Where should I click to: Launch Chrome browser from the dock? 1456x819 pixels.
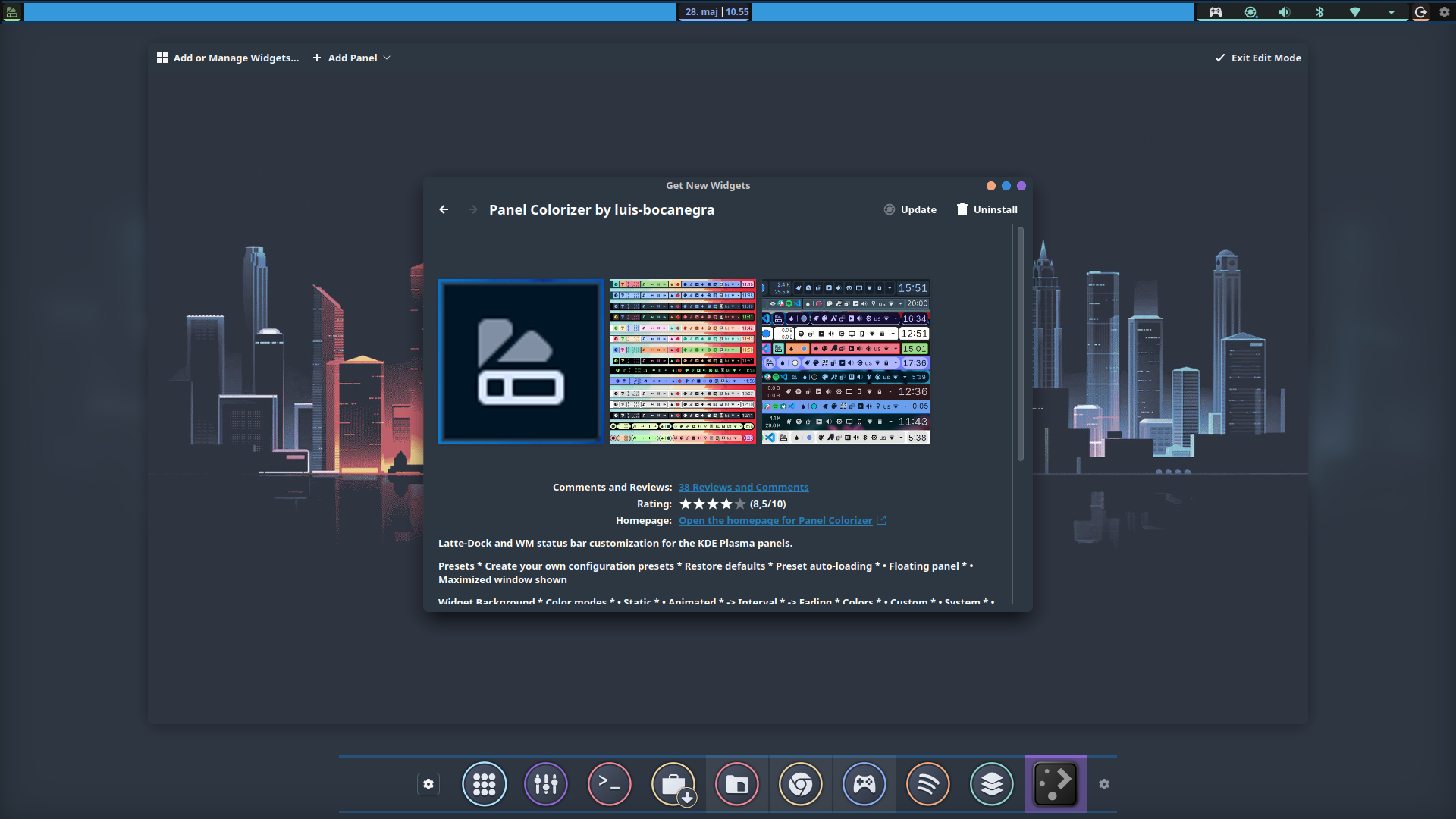coord(801,784)
